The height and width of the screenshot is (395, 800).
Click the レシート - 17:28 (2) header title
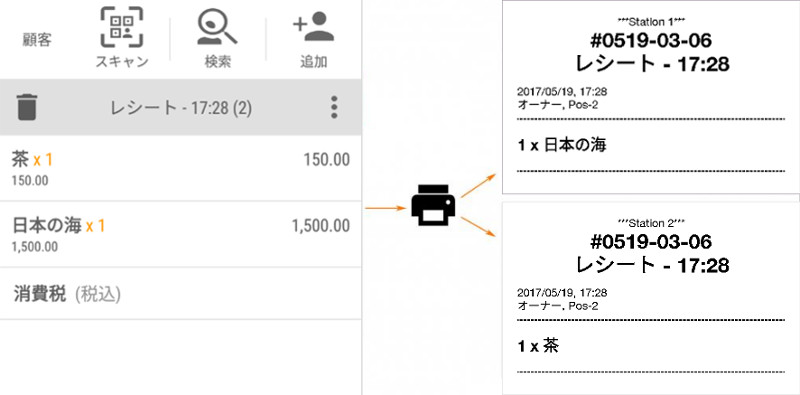[x=181, y=108]
